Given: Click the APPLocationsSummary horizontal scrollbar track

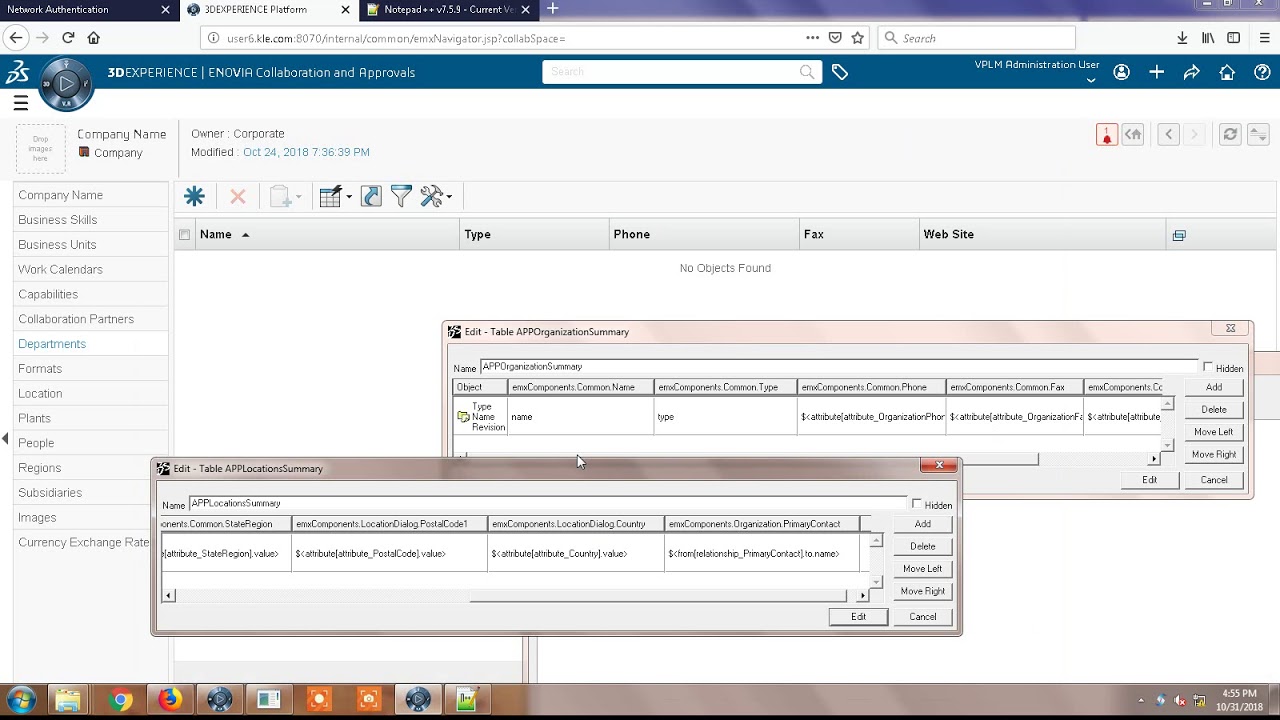Looking at the screenshot, I should tap(516, 596).
